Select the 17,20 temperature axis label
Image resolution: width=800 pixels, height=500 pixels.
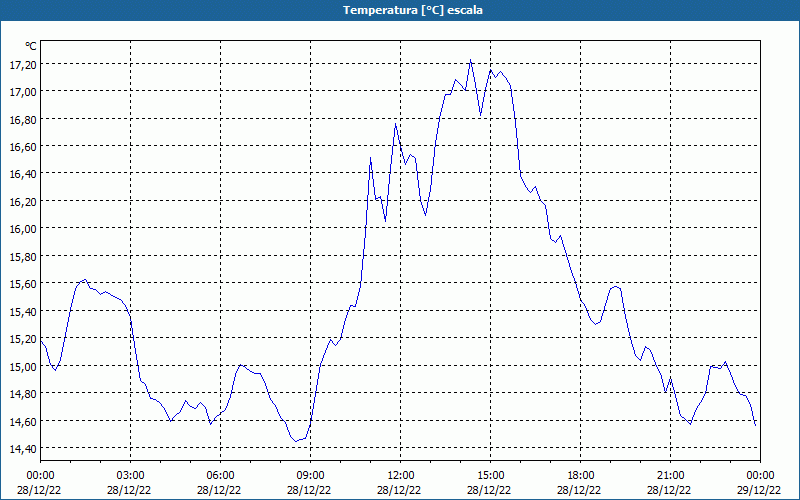click(23, 65)
